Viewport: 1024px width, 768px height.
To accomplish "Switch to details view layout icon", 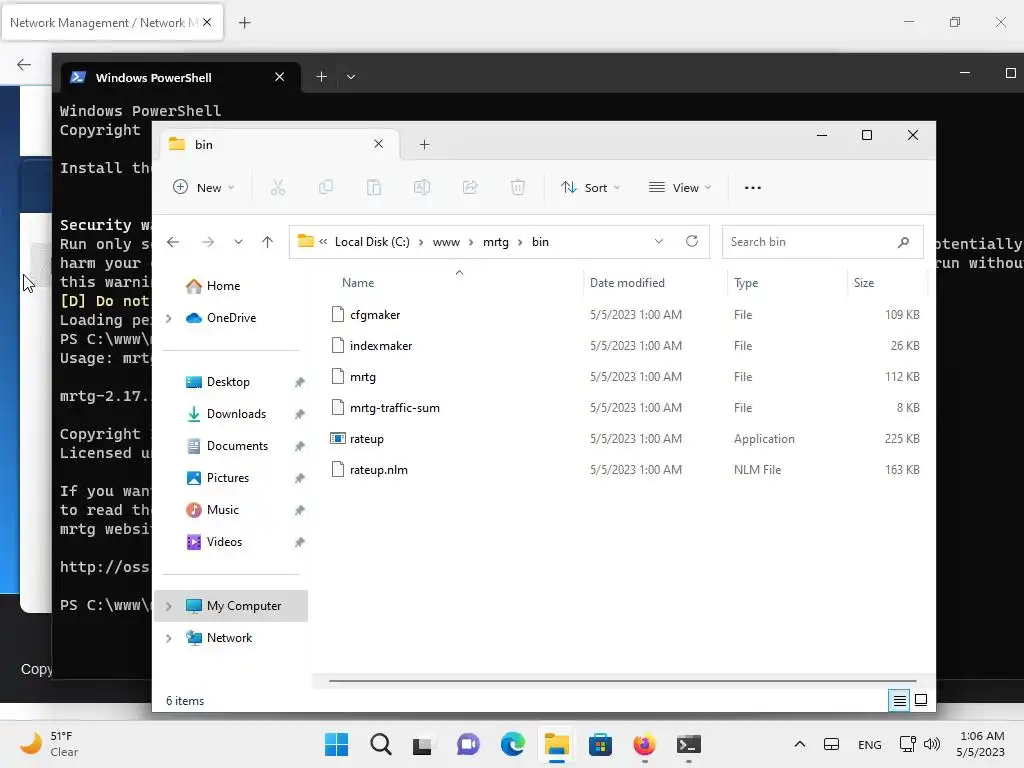I will click(x=899, y=701).
